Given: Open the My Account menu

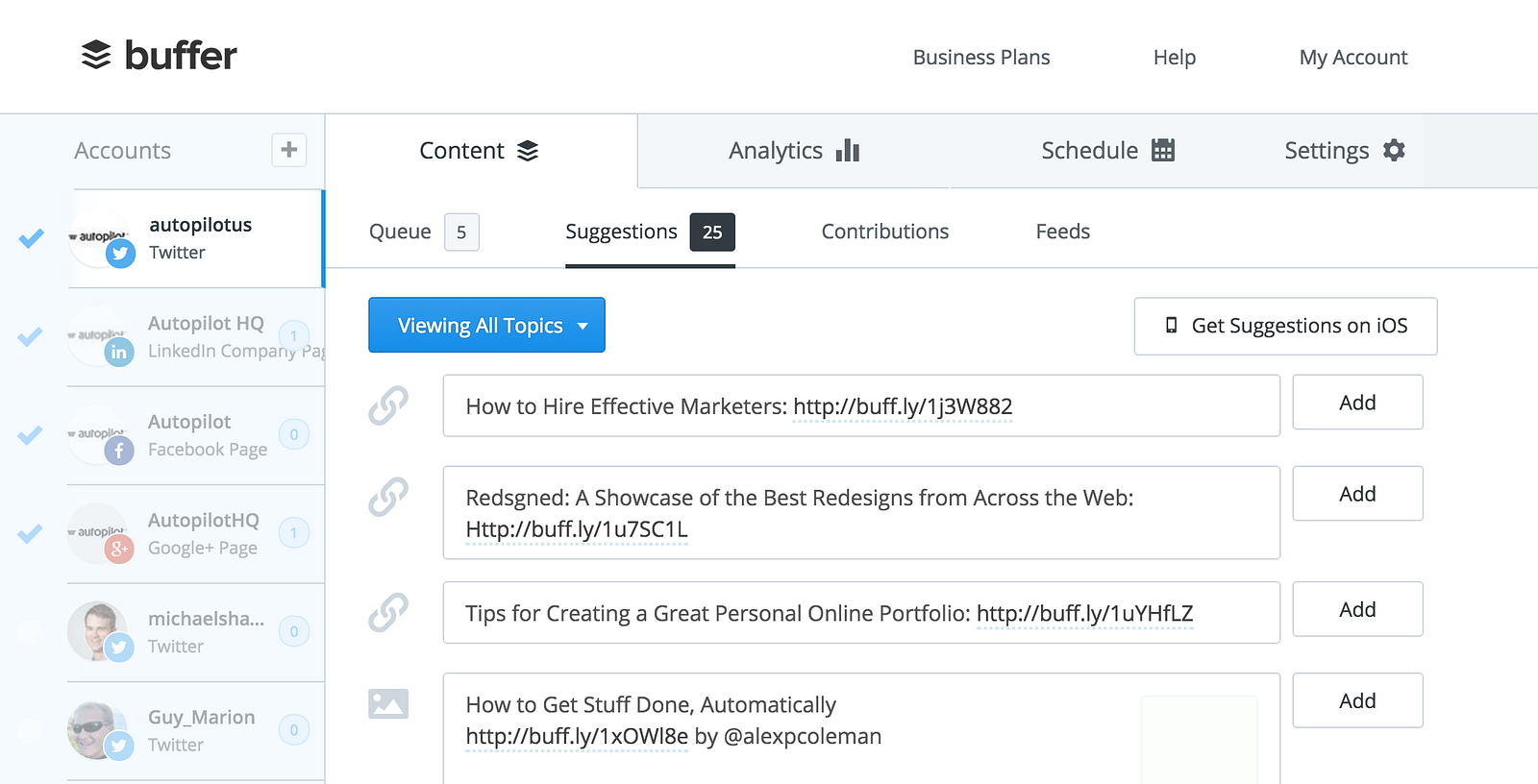Looking at the screenshot, I should [1352, 58].
